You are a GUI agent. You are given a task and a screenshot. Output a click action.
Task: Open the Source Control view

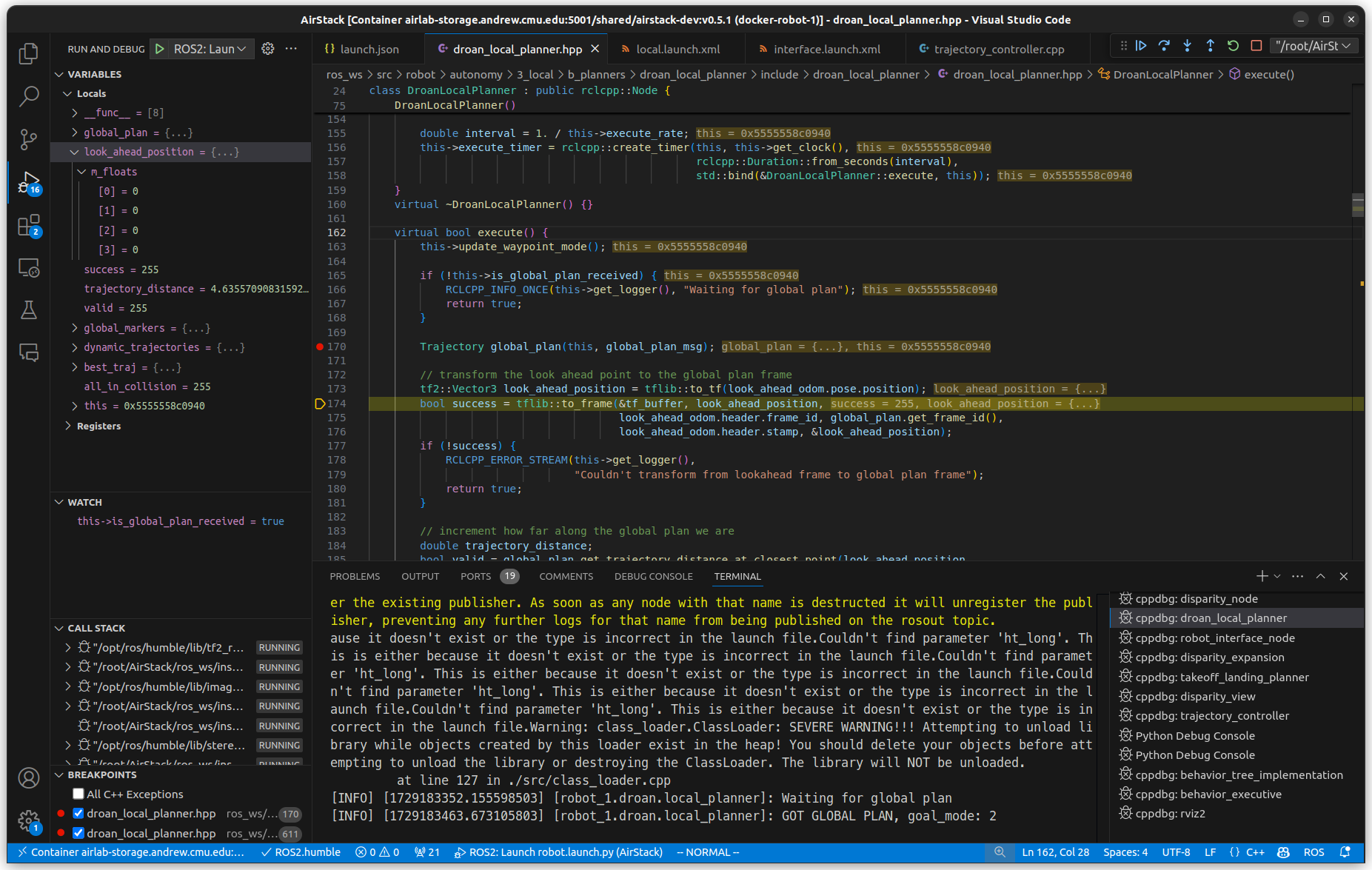tap(29, 139)
